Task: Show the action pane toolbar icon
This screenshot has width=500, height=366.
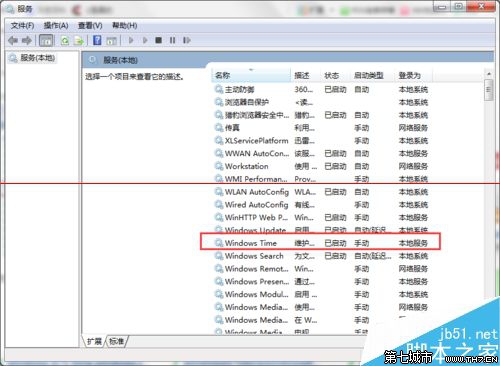Action: (111, 41)
